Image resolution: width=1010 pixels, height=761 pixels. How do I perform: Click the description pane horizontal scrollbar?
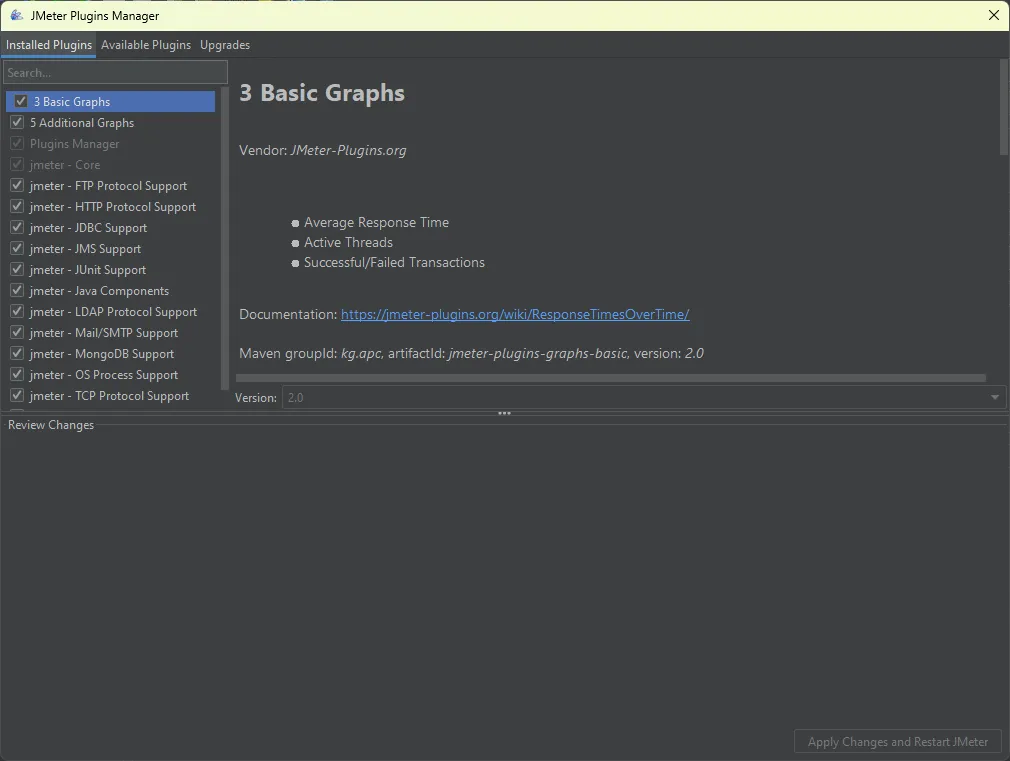coord(611,378)
